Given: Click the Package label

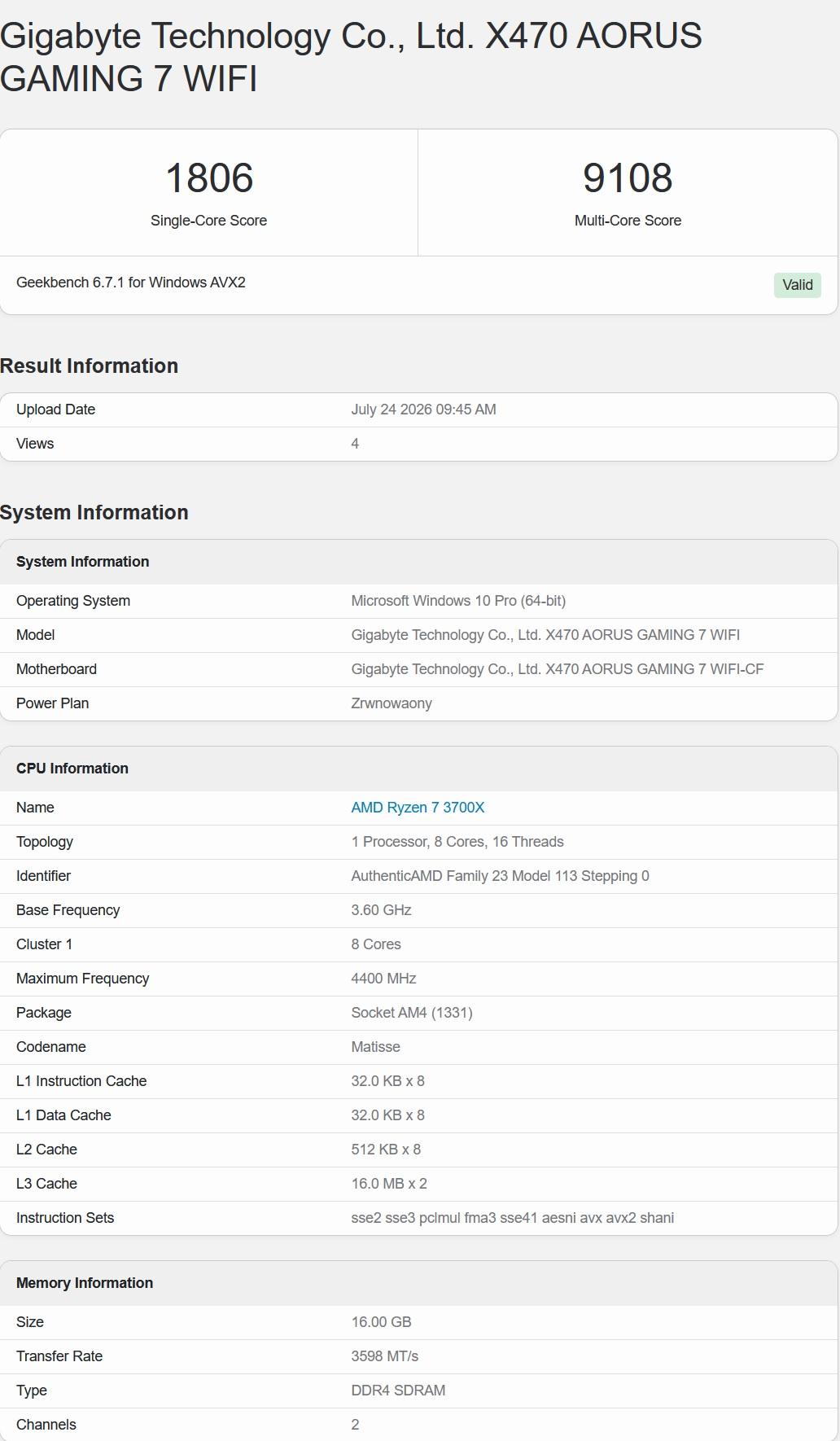Looking at the screenshot, I should [44, 1013].
